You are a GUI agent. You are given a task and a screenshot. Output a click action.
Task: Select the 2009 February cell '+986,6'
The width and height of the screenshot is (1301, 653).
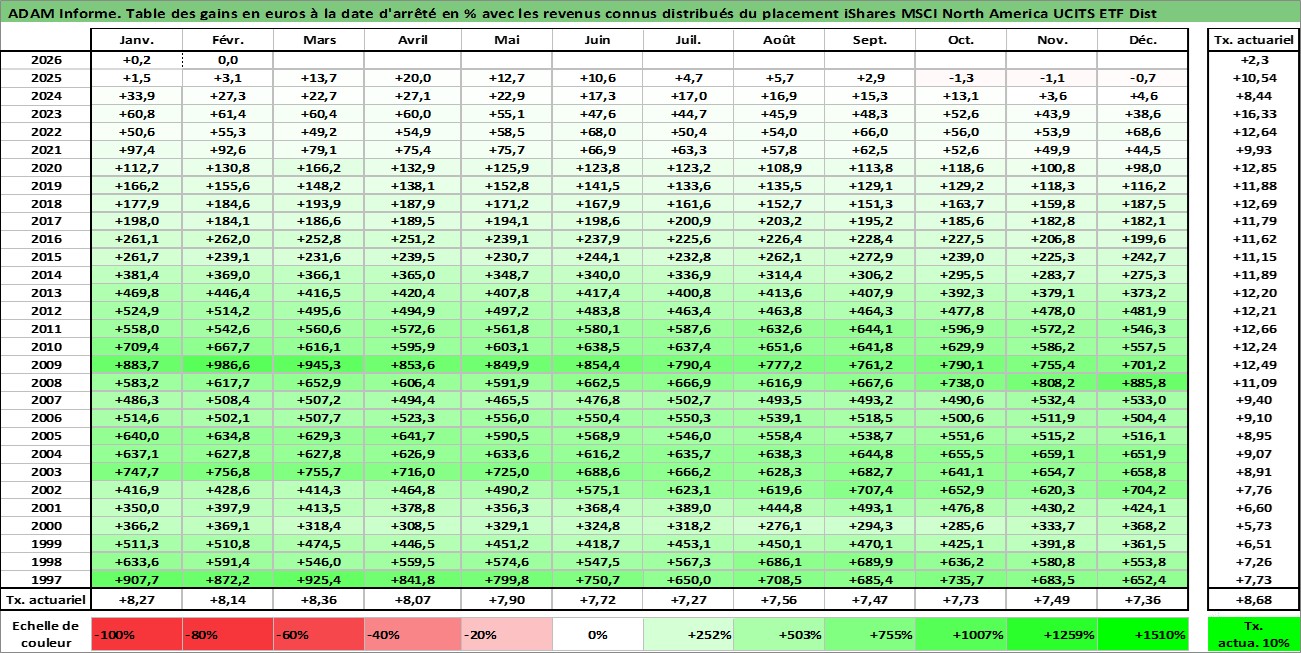click(x=228, y=365)
